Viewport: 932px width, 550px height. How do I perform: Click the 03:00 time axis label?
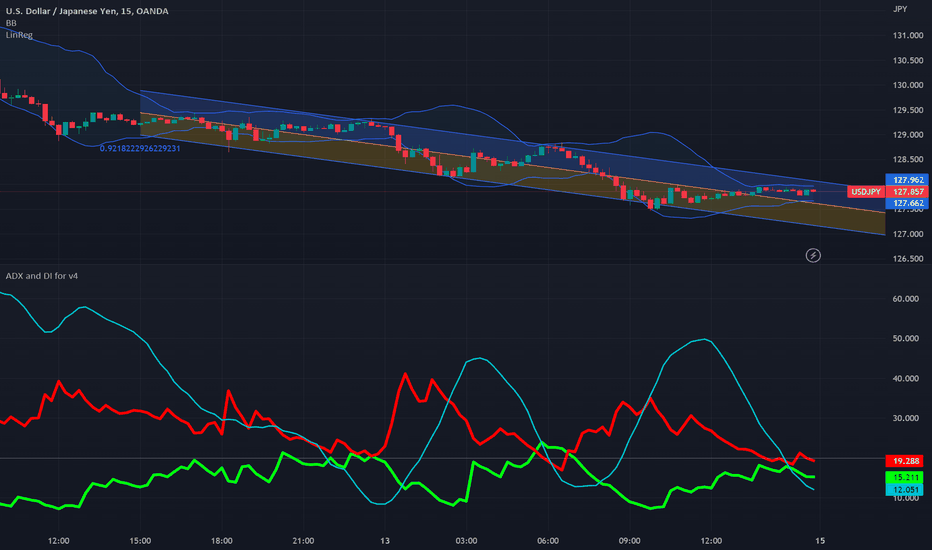pos(467,540)
